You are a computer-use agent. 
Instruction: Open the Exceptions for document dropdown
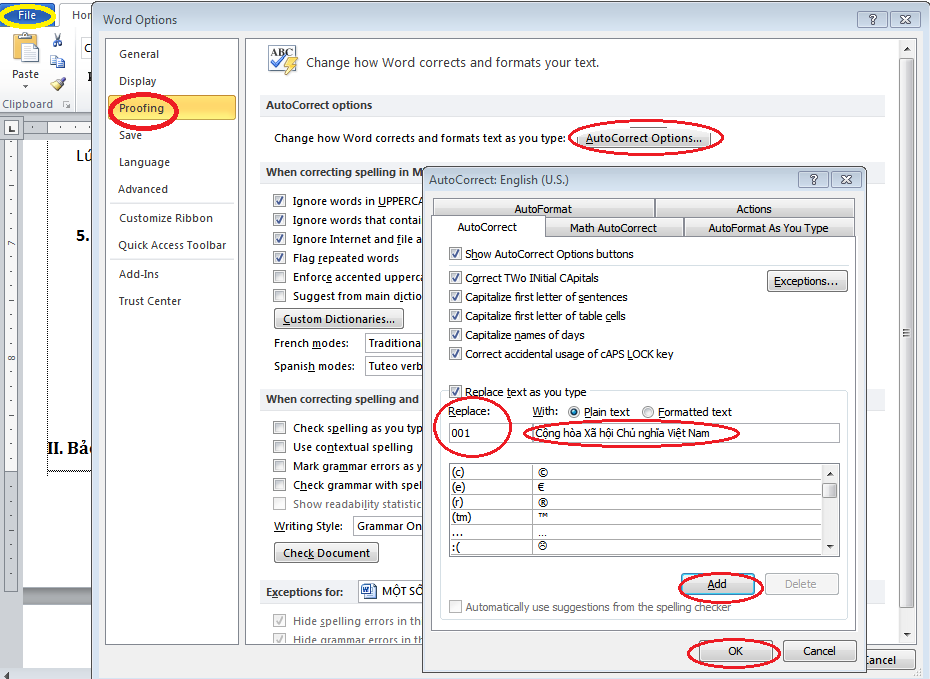point(391,591)
